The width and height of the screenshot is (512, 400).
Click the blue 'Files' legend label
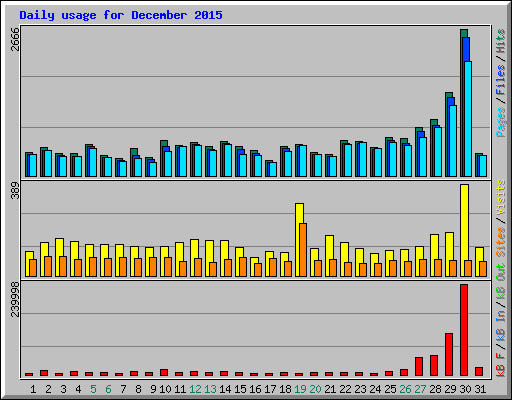501,79
